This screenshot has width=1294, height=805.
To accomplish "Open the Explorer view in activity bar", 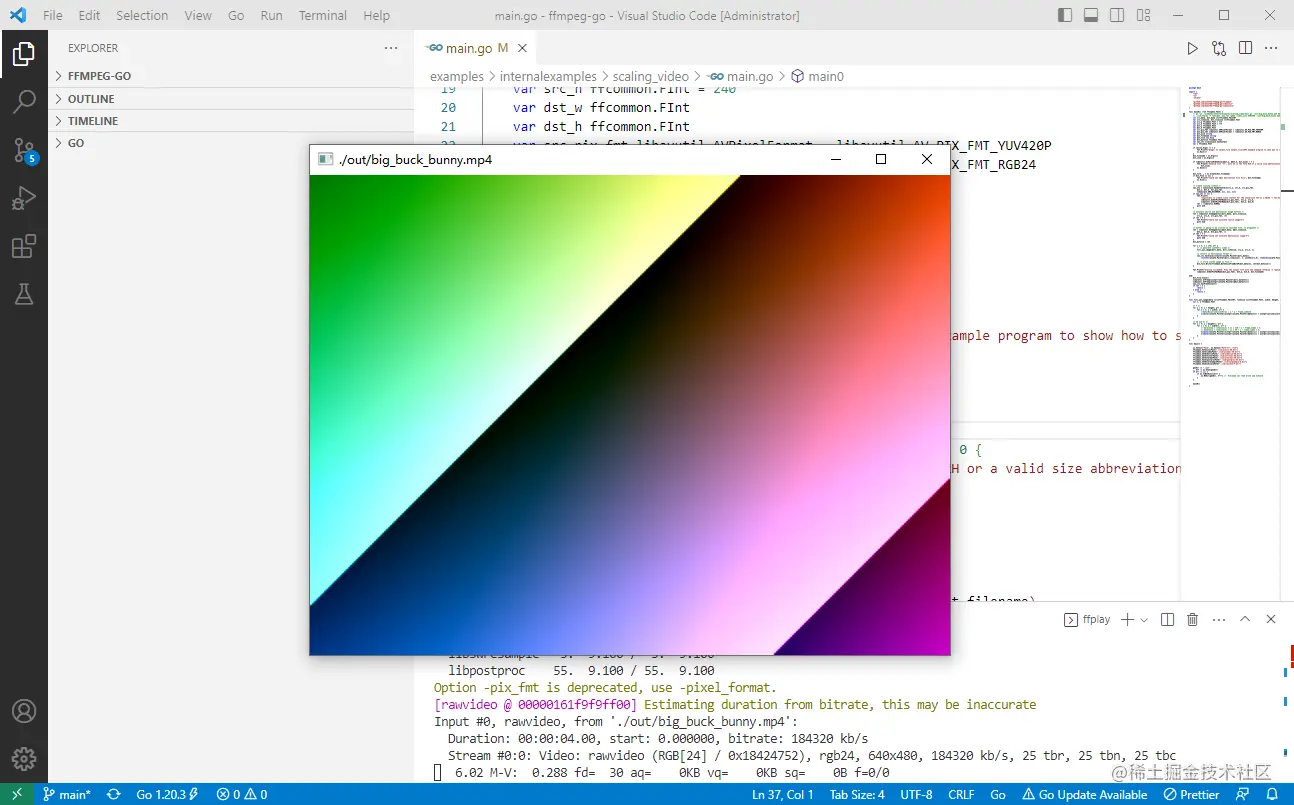I will [x=24, y=54].
